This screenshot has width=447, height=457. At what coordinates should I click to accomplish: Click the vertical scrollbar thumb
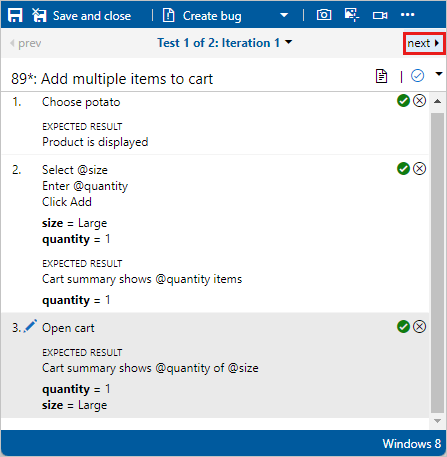437,263
